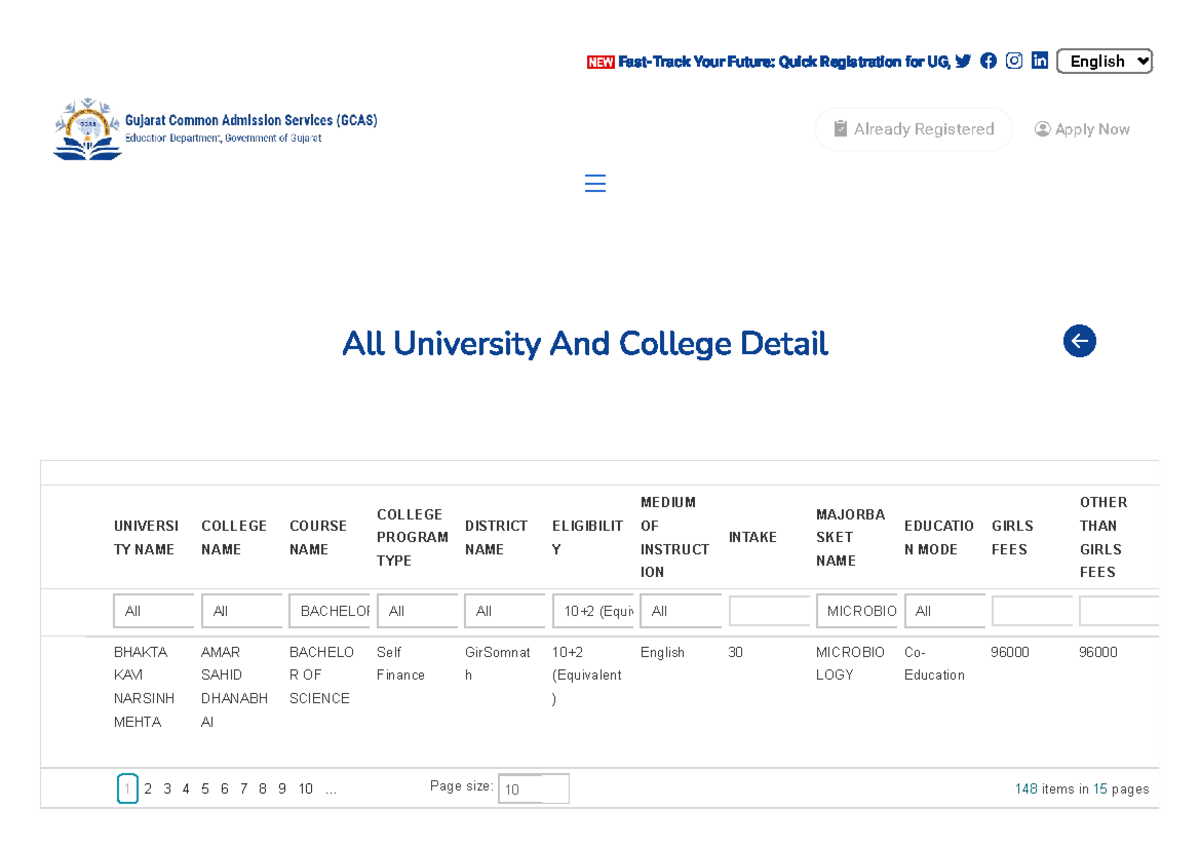Viewport: 1200px width, 848px height.
Task: Click the Page size box showing 10
Action: pyautogui.click(x=533, y=789)
